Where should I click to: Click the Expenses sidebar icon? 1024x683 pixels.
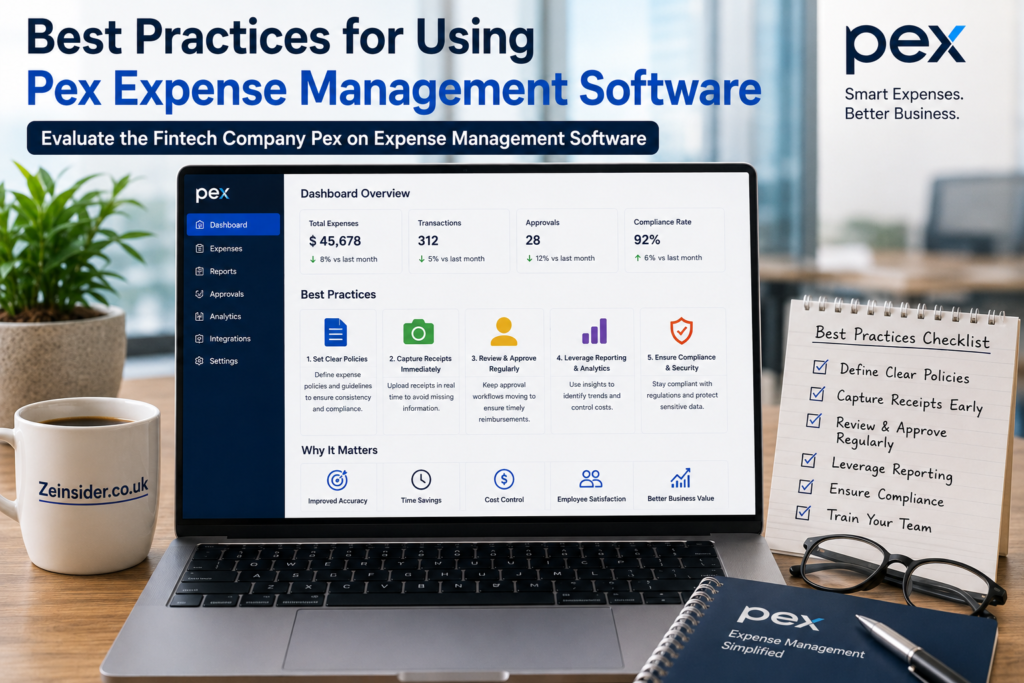200,248
